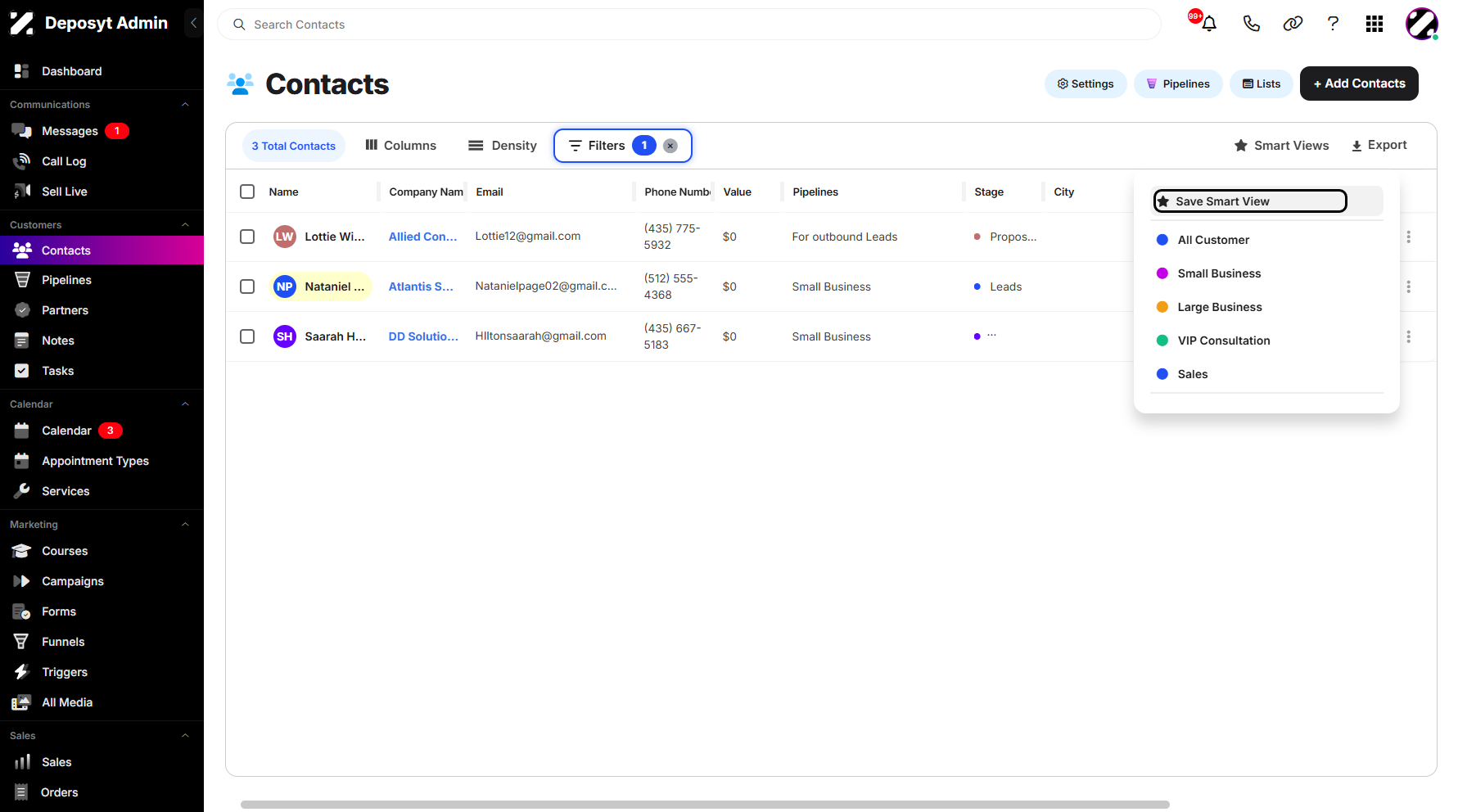Open the apps grid icon
This screenshot has height=812, width=1458.
point(1374,24)
